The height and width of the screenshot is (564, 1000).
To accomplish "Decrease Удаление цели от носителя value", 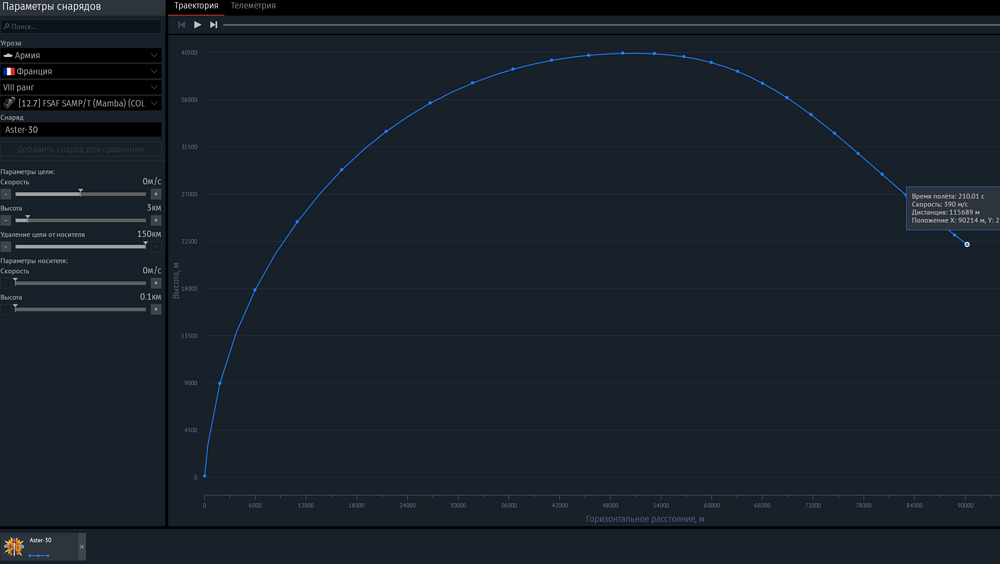I will coord(6,246).
